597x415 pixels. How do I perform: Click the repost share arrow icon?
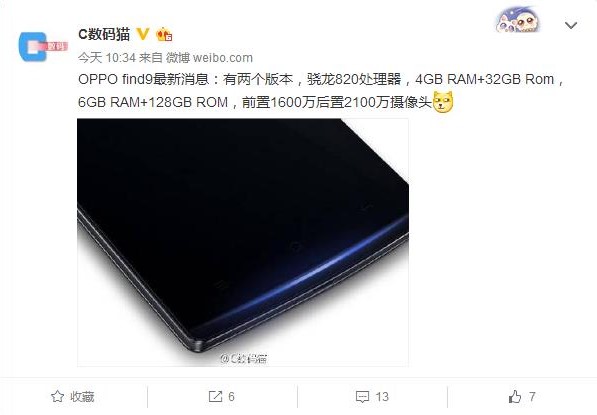(x=215, y=396)
